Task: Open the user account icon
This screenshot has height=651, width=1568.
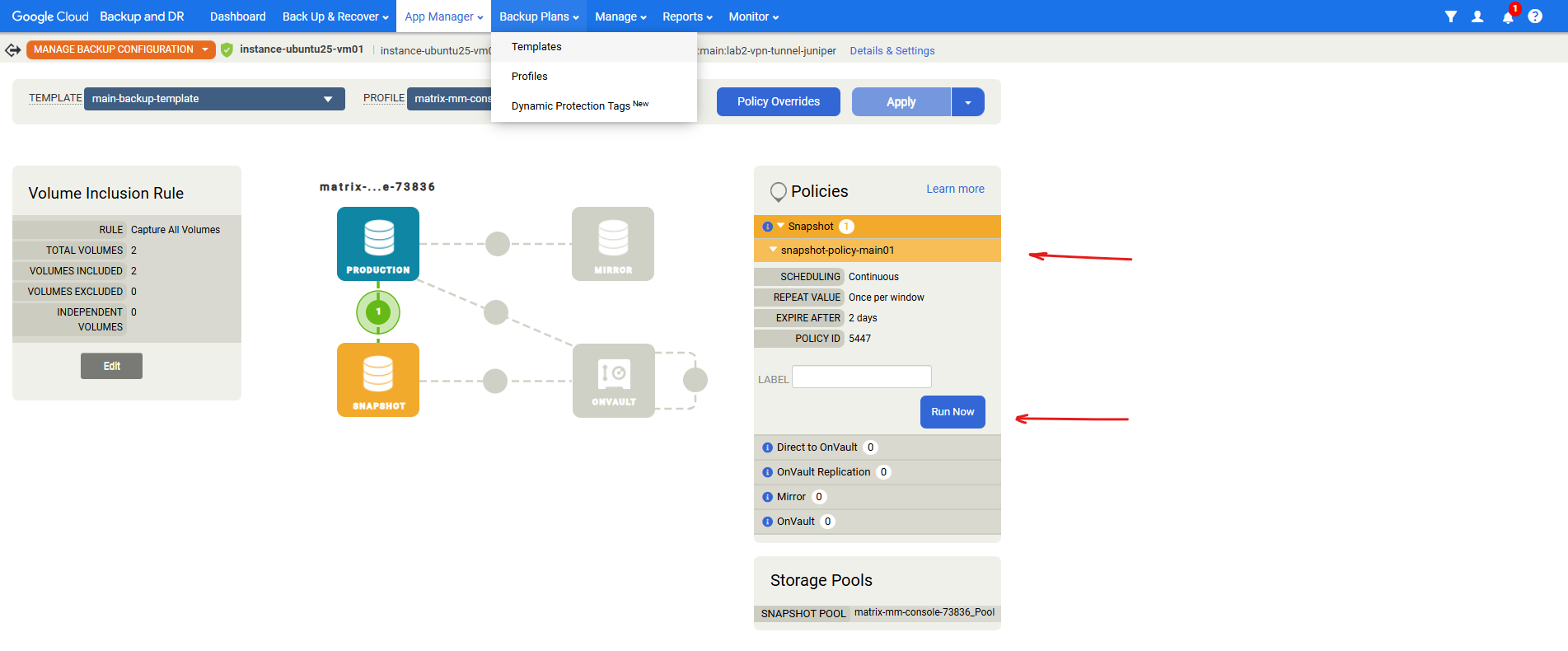Action: [1477, 16]
